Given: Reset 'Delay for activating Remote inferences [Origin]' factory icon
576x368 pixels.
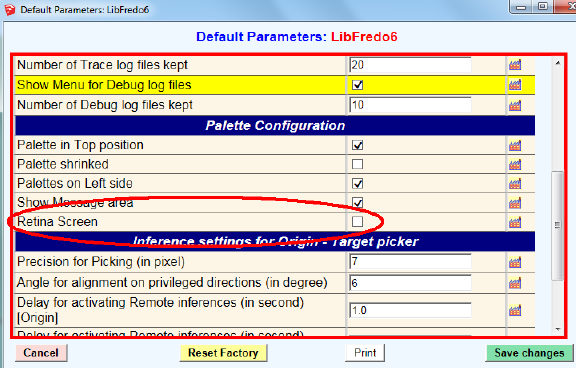Looking at the screenshot, I should (515, 311).
